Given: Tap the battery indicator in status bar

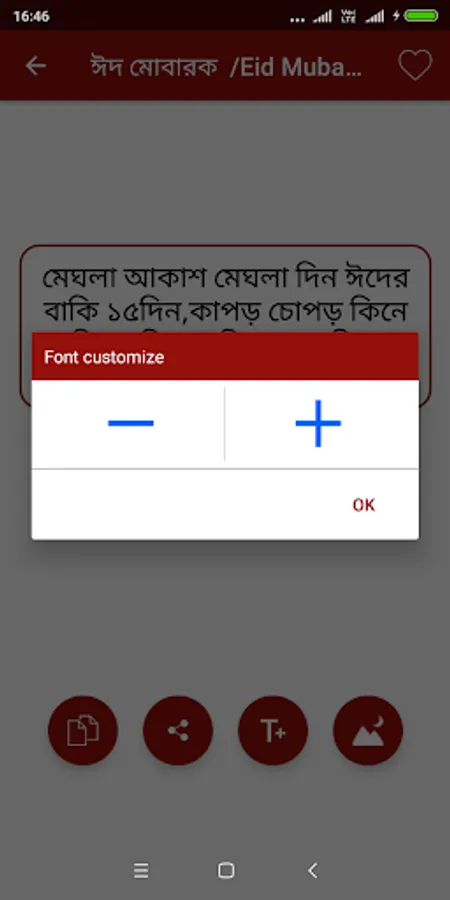Looking at the screenshot, I should point(421,16).
